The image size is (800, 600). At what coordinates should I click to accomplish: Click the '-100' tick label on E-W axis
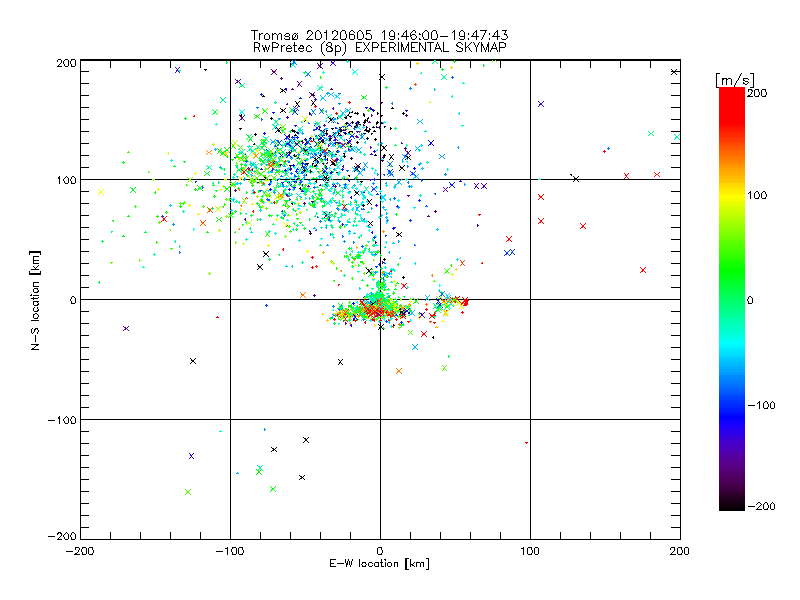coord(230,551)
